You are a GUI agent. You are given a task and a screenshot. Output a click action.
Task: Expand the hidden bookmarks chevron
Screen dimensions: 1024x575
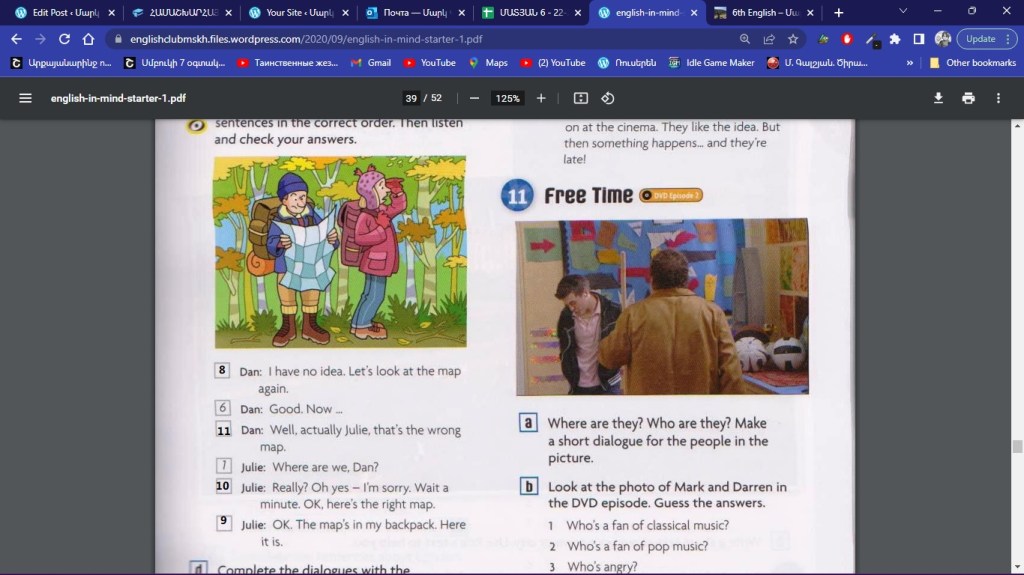909,62
